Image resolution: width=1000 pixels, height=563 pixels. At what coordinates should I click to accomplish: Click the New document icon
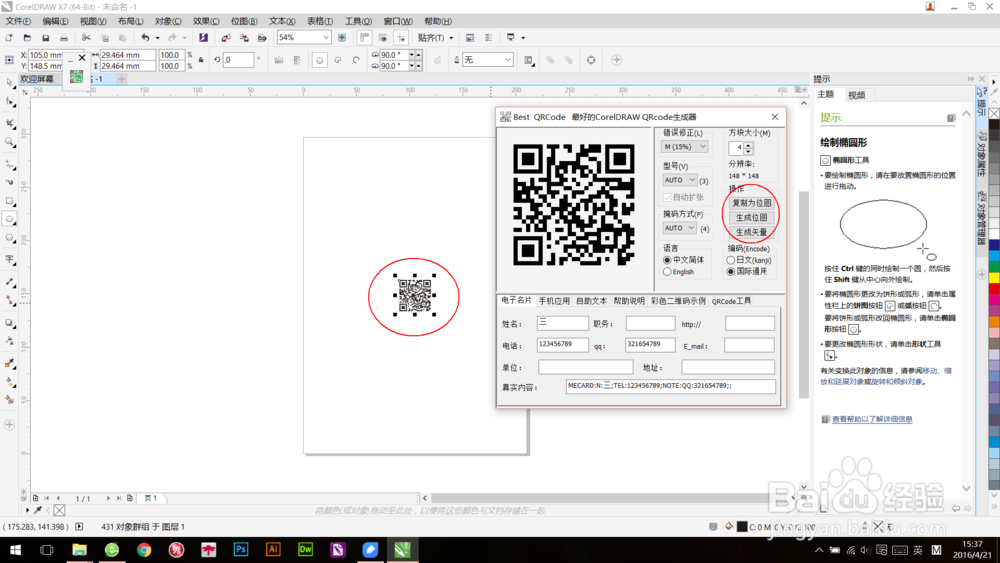[9, 38]
